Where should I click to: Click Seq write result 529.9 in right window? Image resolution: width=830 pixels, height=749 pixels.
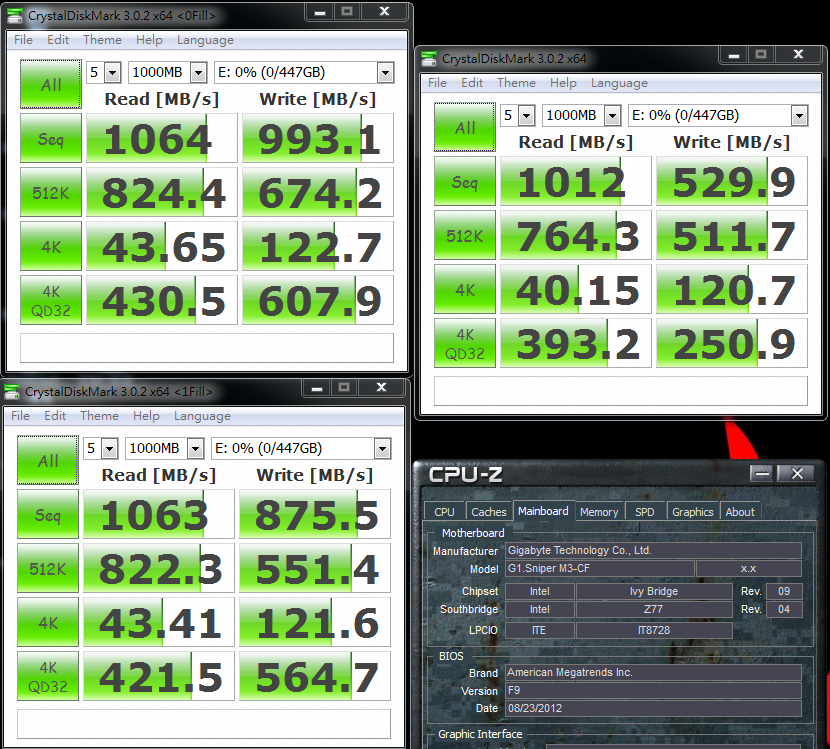732,181
